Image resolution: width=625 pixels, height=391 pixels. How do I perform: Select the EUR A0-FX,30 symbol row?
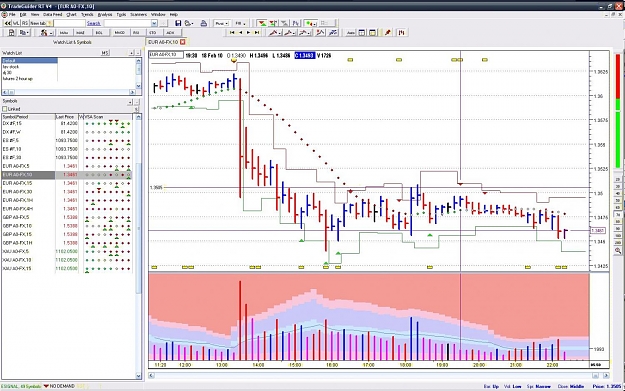click(67, 192)
